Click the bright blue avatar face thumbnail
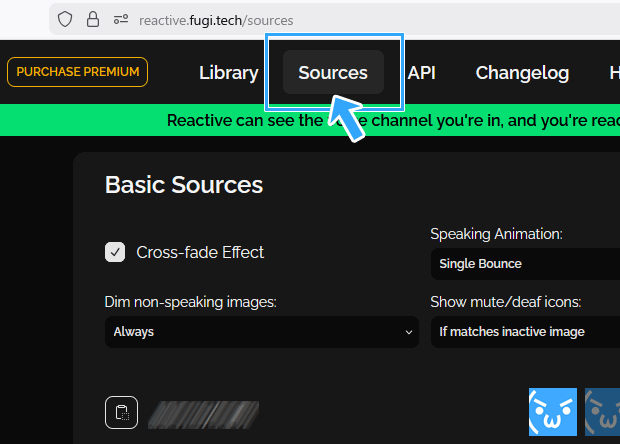 (553, 412)
